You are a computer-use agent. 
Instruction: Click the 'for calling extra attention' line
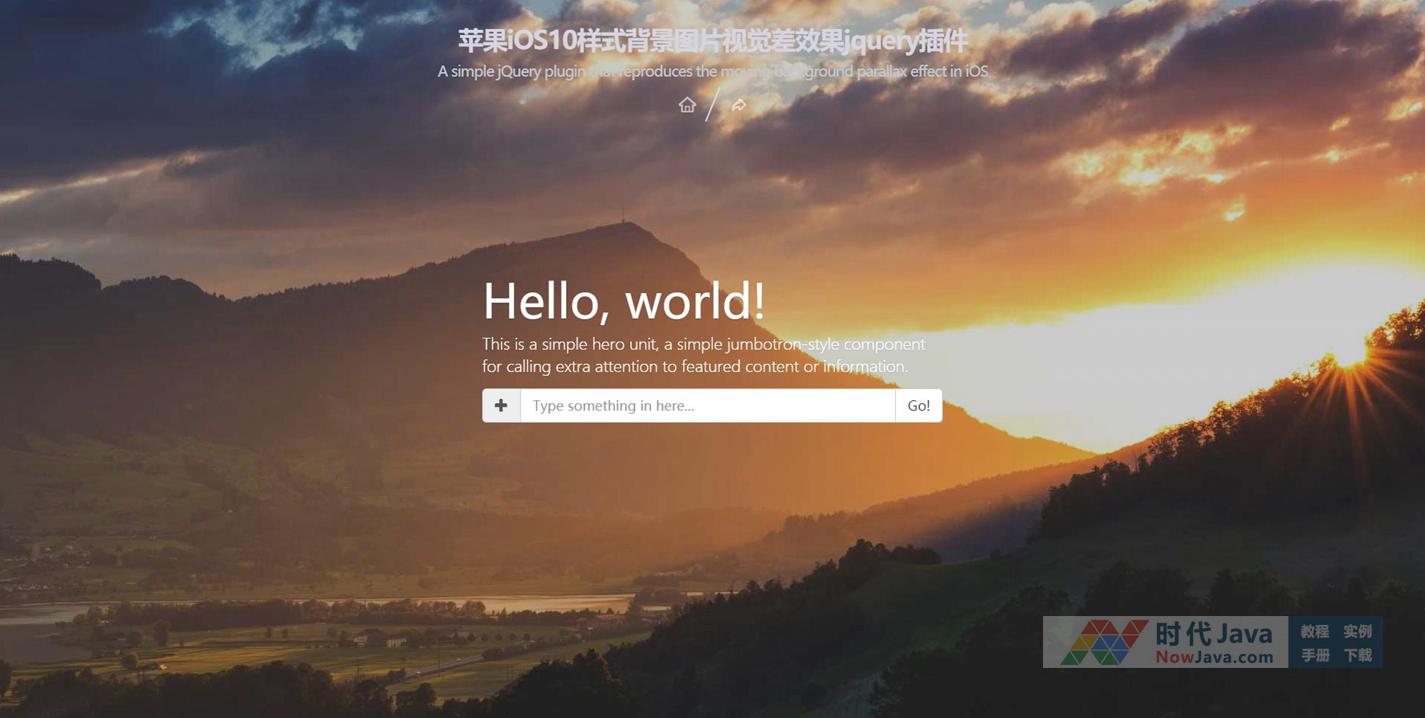[694, 366]
